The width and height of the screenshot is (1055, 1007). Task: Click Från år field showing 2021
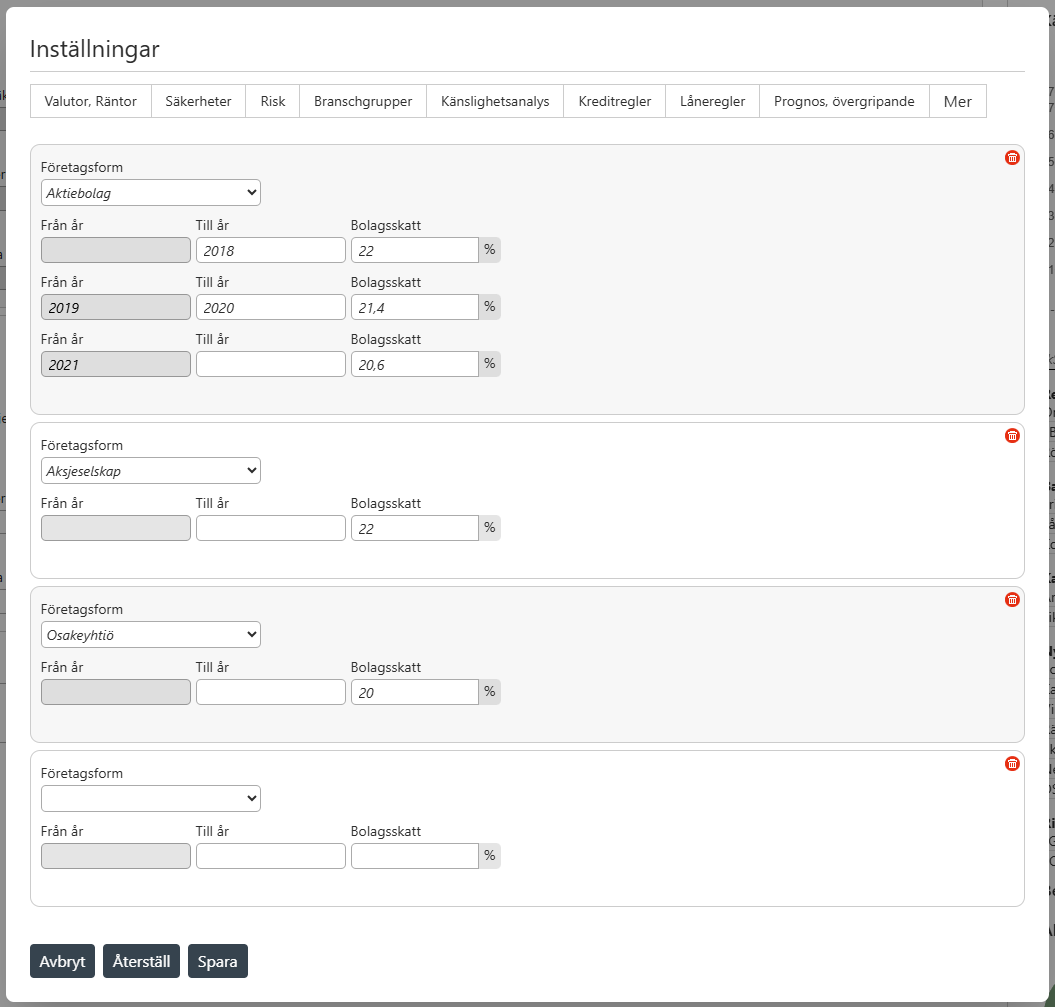116,365
